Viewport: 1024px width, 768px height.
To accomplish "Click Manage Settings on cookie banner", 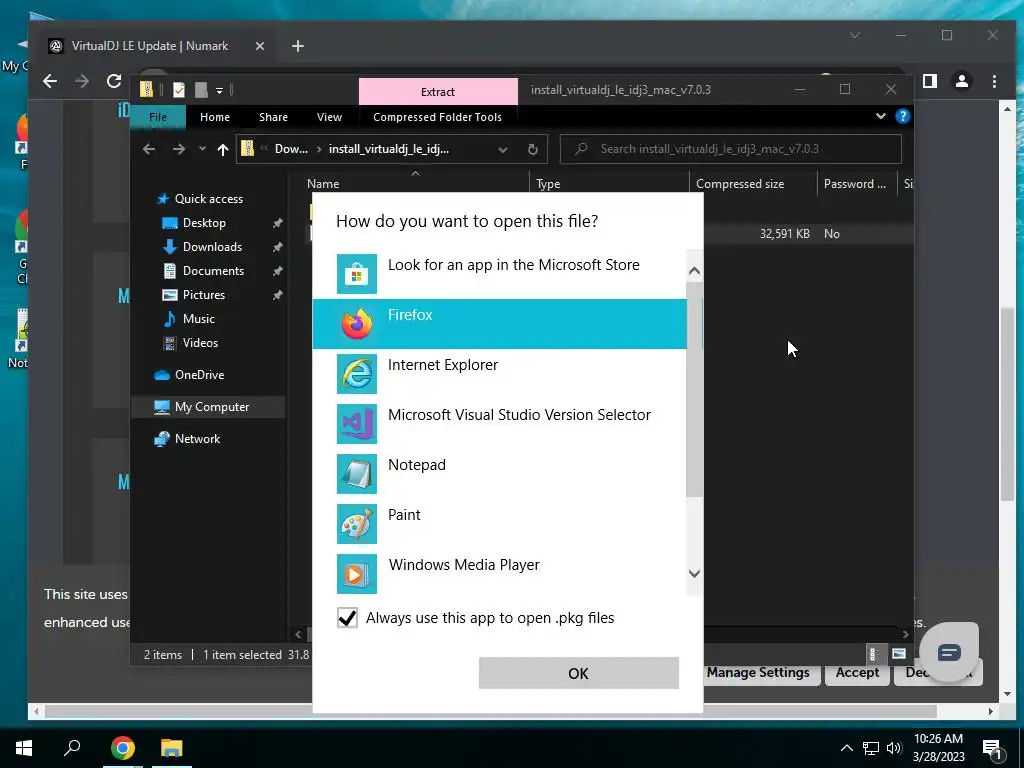I will 758,672.
